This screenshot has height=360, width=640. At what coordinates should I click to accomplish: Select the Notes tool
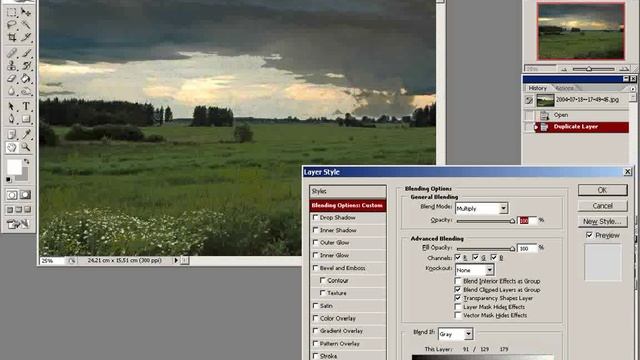(12, 134)
